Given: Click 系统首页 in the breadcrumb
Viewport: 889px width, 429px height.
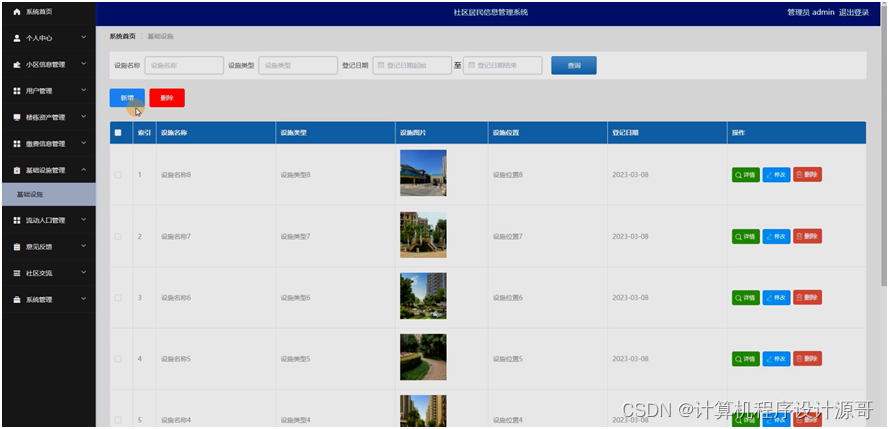Looking at the screenshot, I should pos(122,36).
